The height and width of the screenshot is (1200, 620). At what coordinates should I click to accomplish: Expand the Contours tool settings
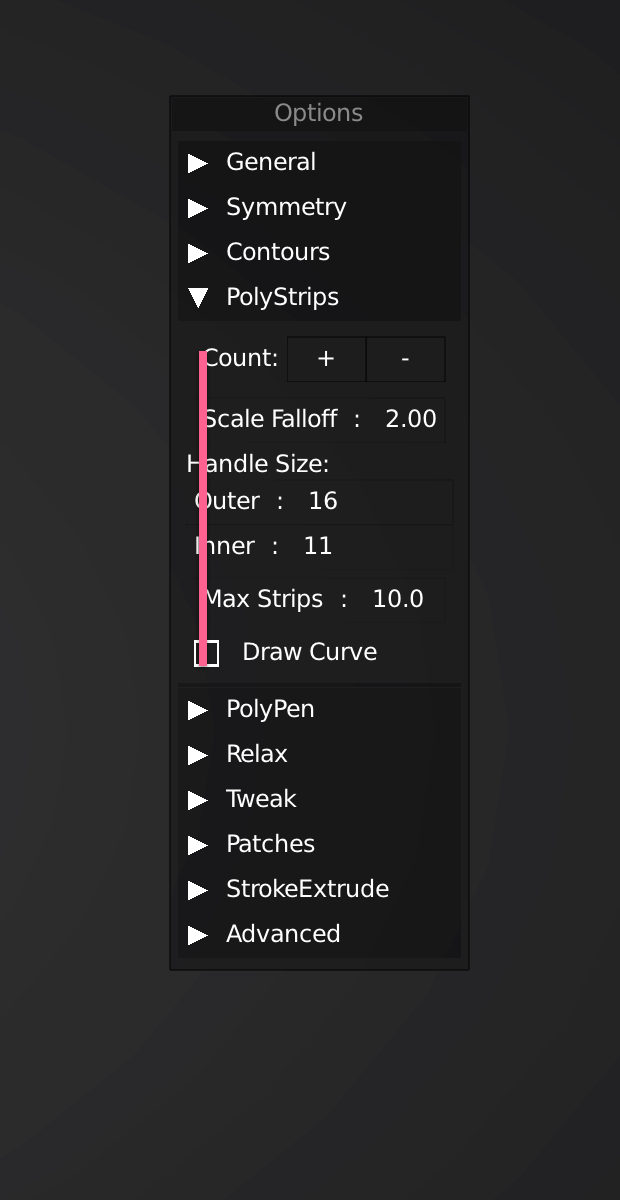278,252
